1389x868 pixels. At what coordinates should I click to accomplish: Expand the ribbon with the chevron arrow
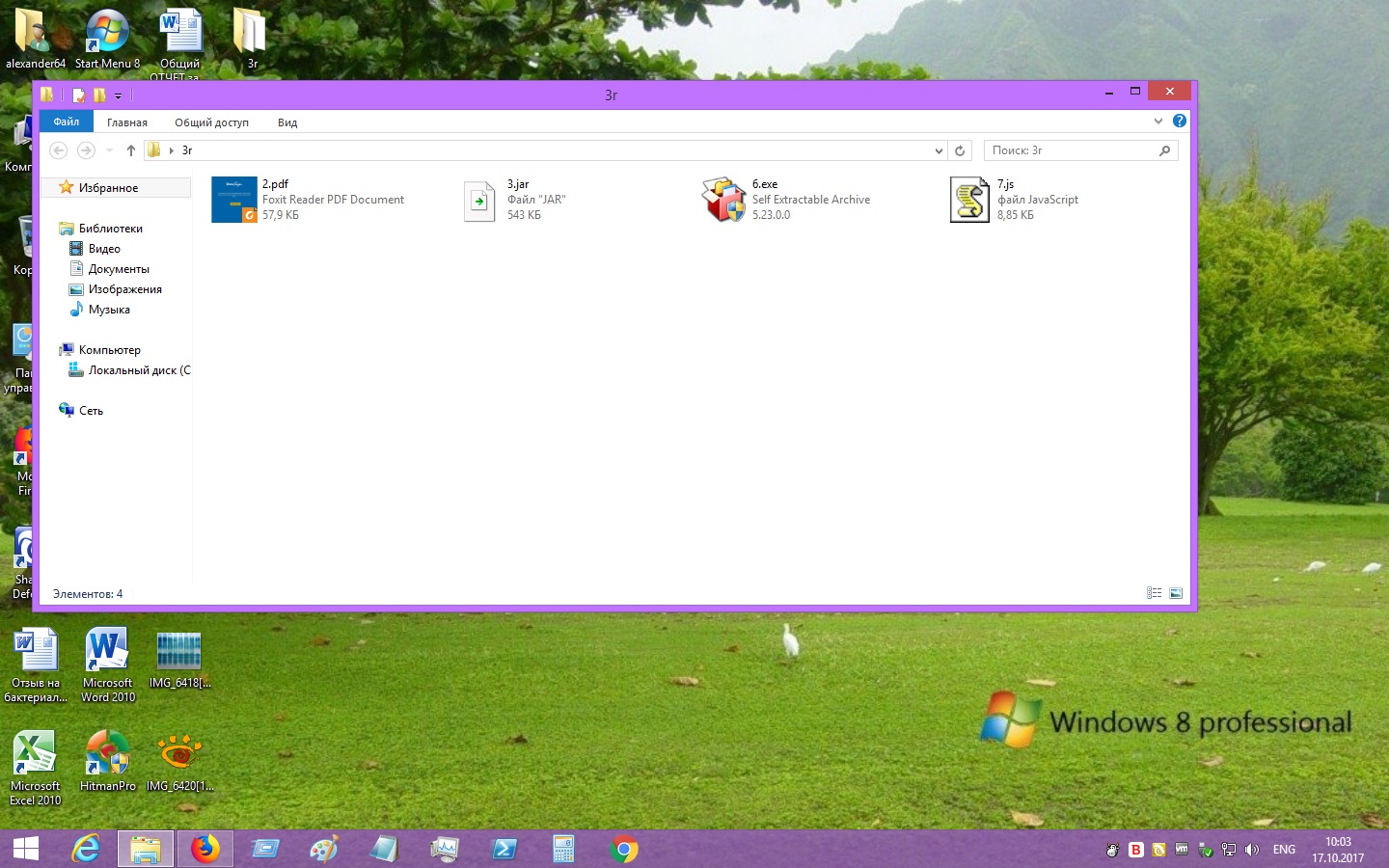coord(1158,122)
